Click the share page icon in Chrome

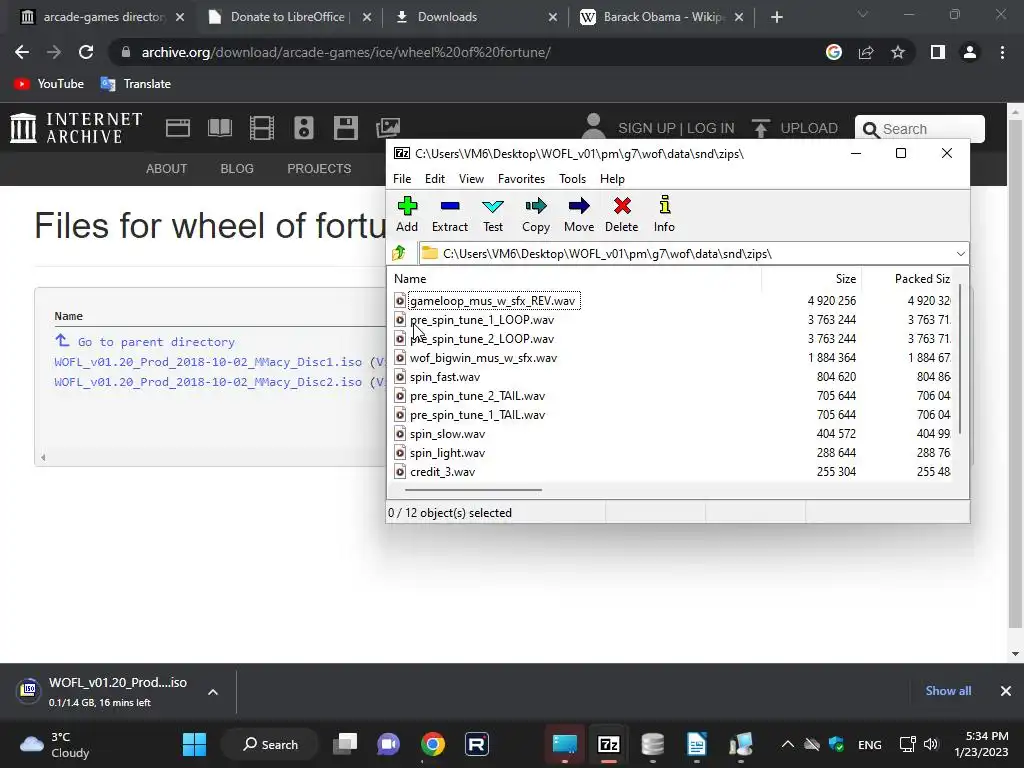[866, 52]
